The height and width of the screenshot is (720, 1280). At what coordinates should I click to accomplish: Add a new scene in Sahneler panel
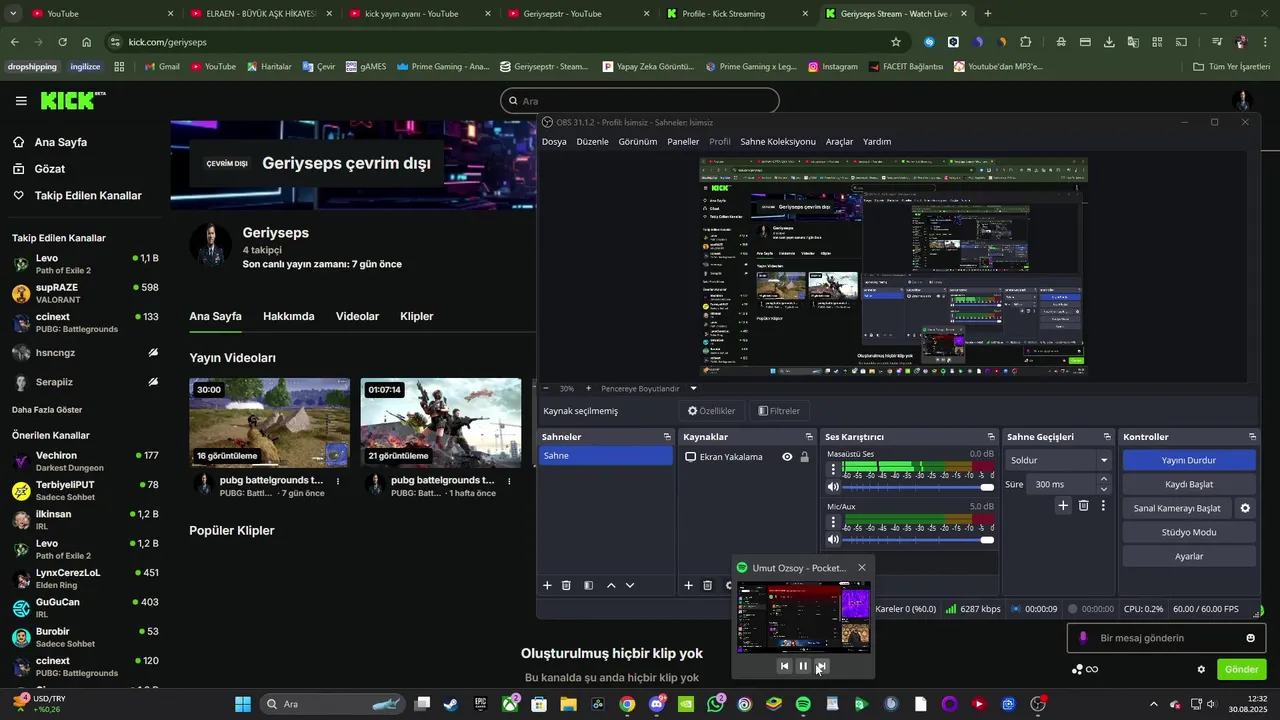pos(547,585)
